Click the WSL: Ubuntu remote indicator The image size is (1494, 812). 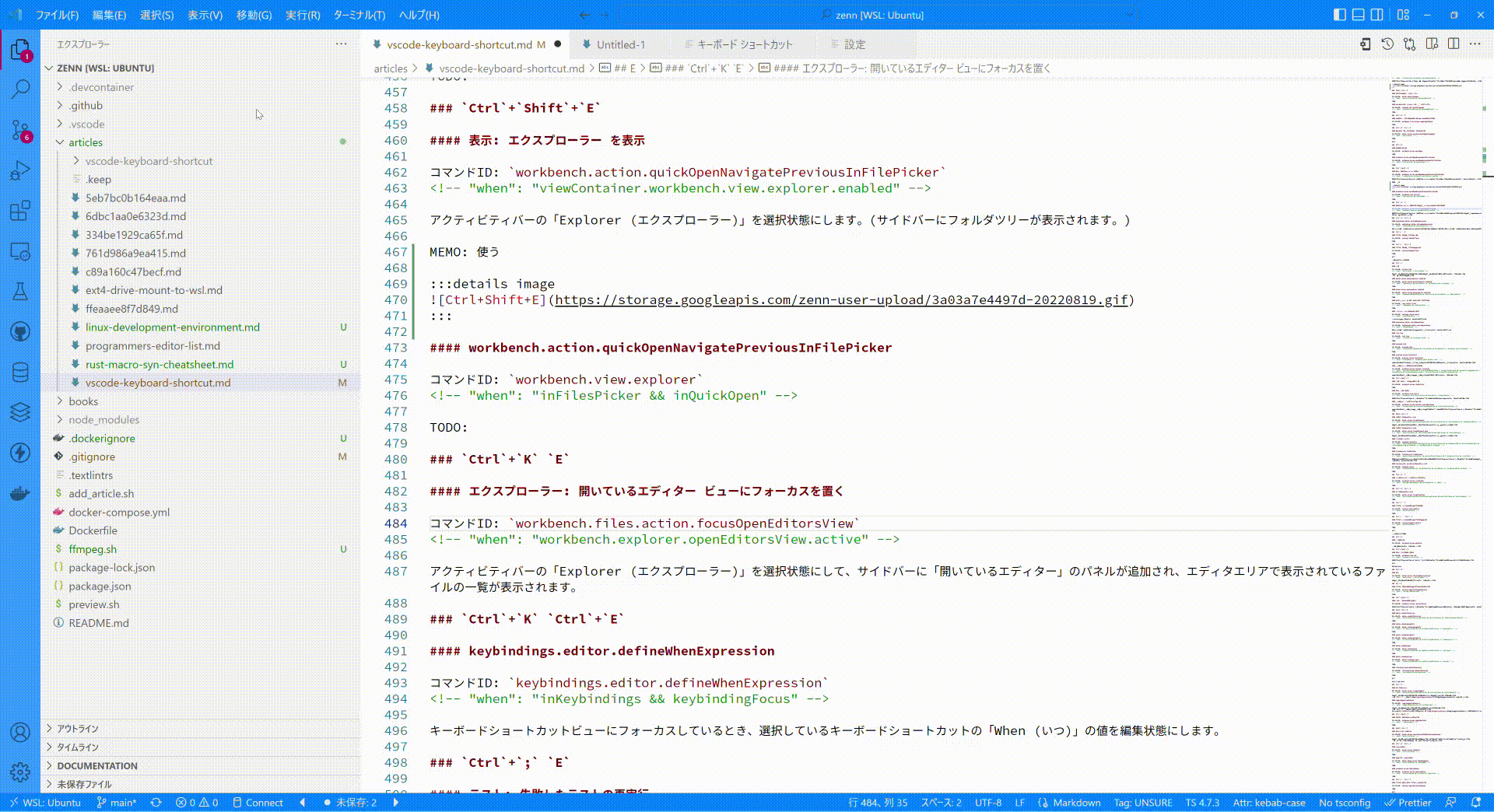[44, 803]
